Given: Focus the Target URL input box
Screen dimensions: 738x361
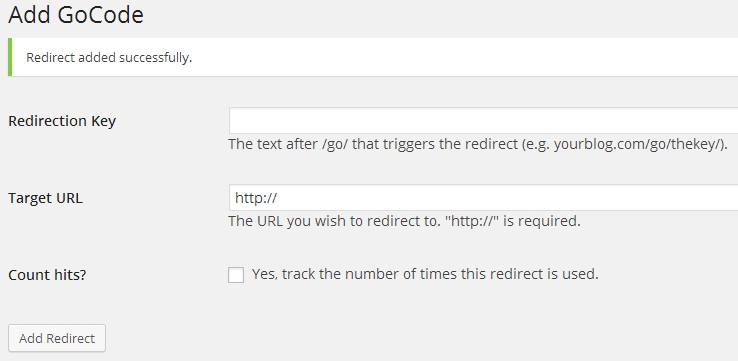Looking at the screenshot, I should coord(483,198).
